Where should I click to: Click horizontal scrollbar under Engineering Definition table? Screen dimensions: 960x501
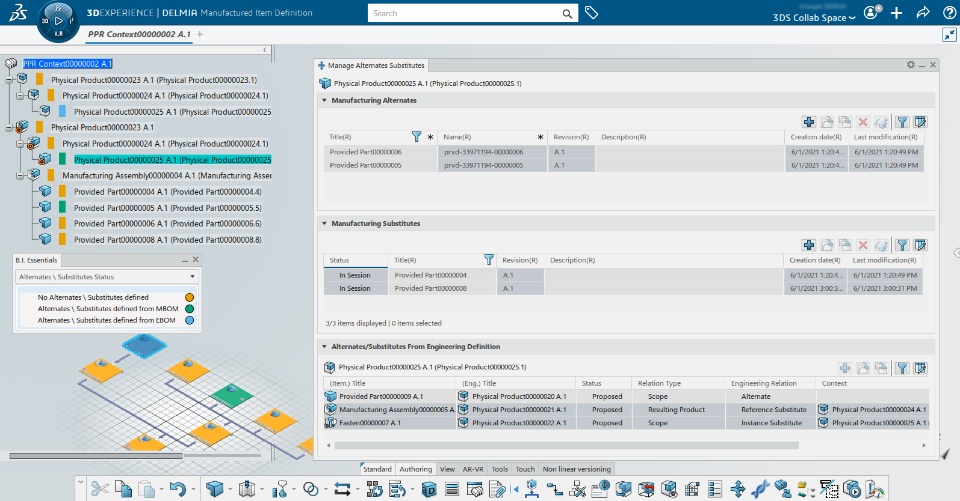[x=566, y=445]
